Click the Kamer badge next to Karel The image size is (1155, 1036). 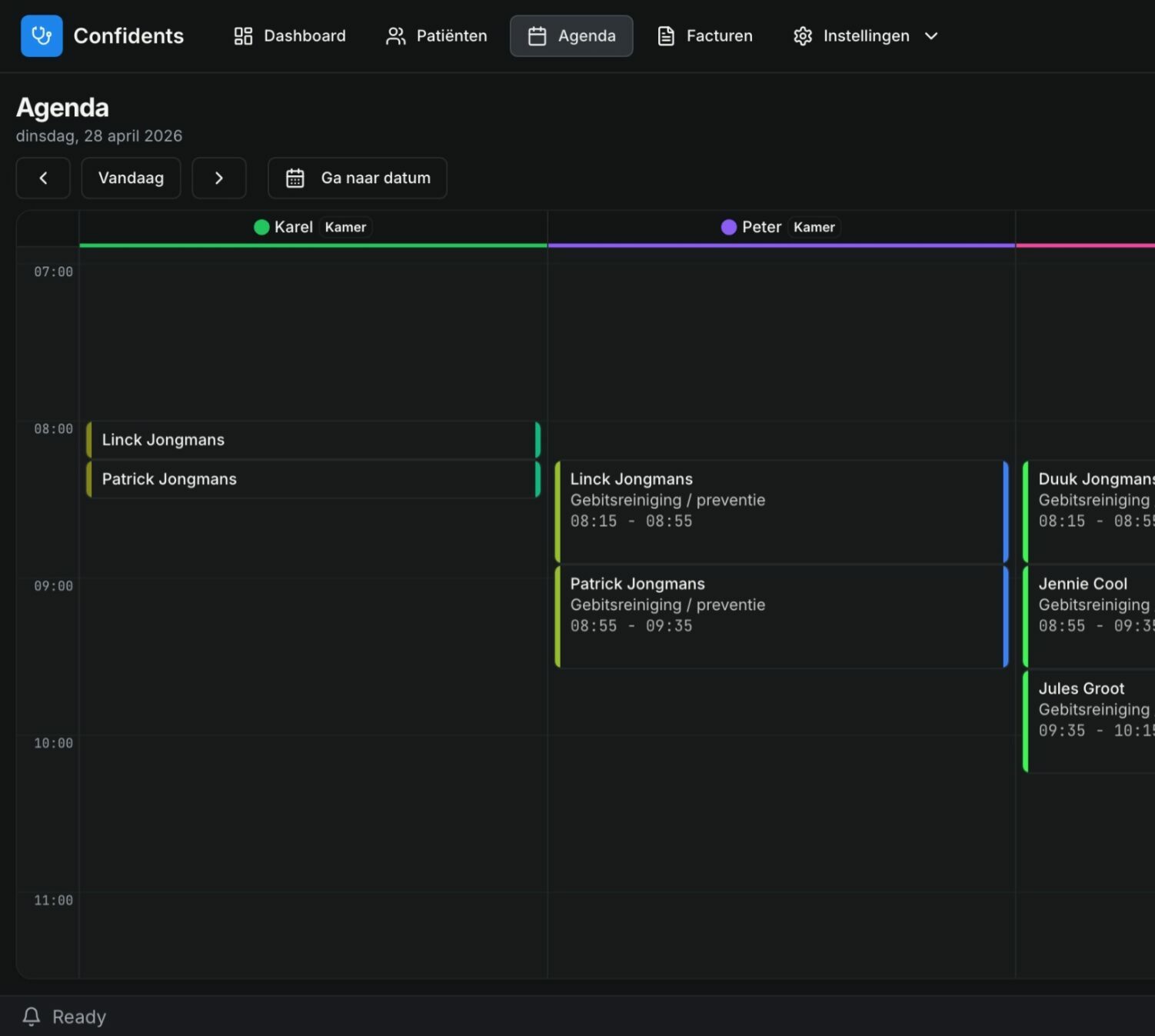click(x=345, y=227)
